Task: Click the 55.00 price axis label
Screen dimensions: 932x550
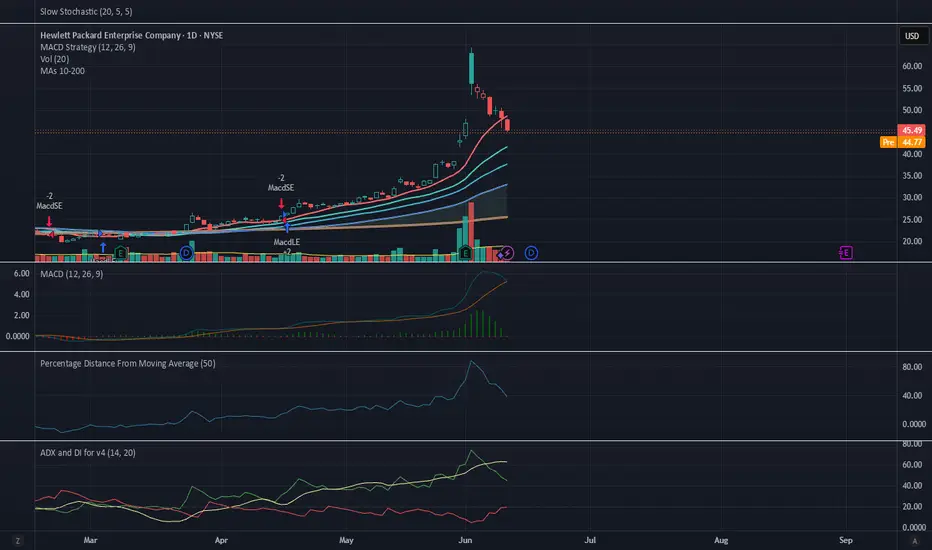Action: pyautogui.click(x=912, y=88)
